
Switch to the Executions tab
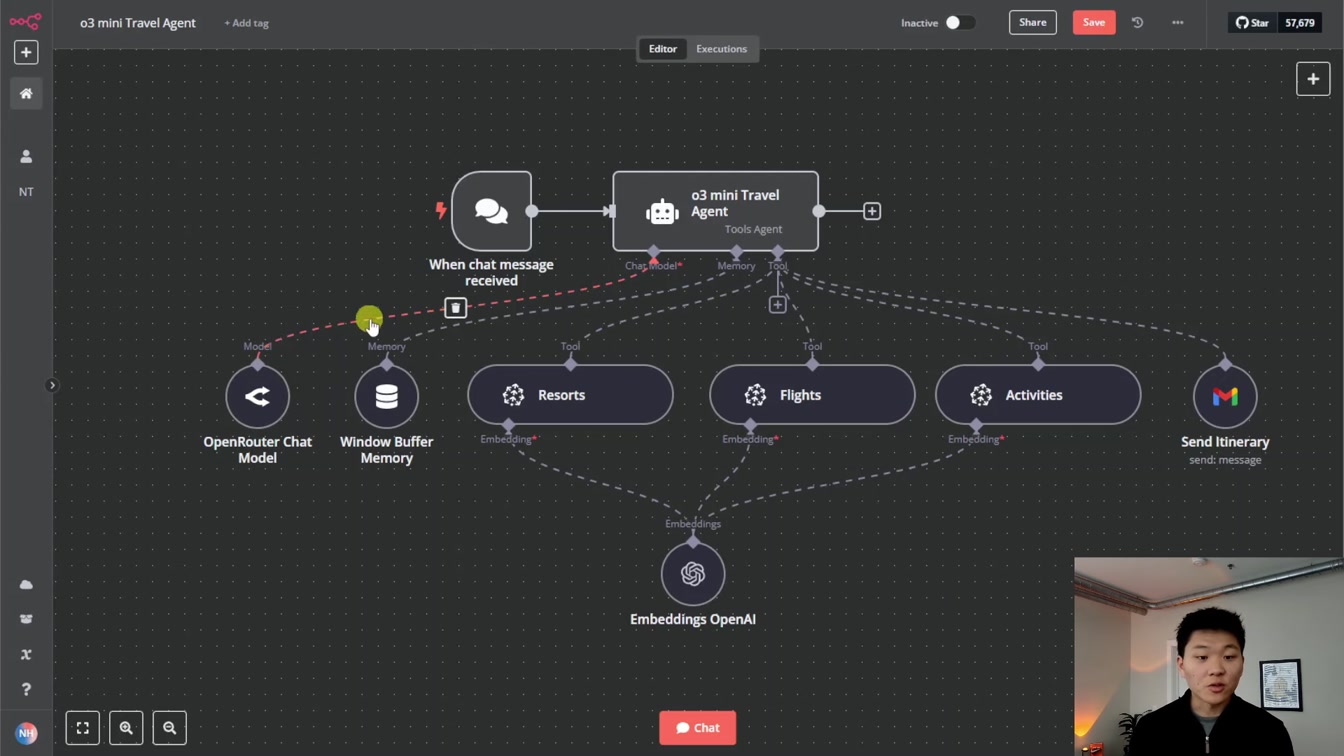721,49
